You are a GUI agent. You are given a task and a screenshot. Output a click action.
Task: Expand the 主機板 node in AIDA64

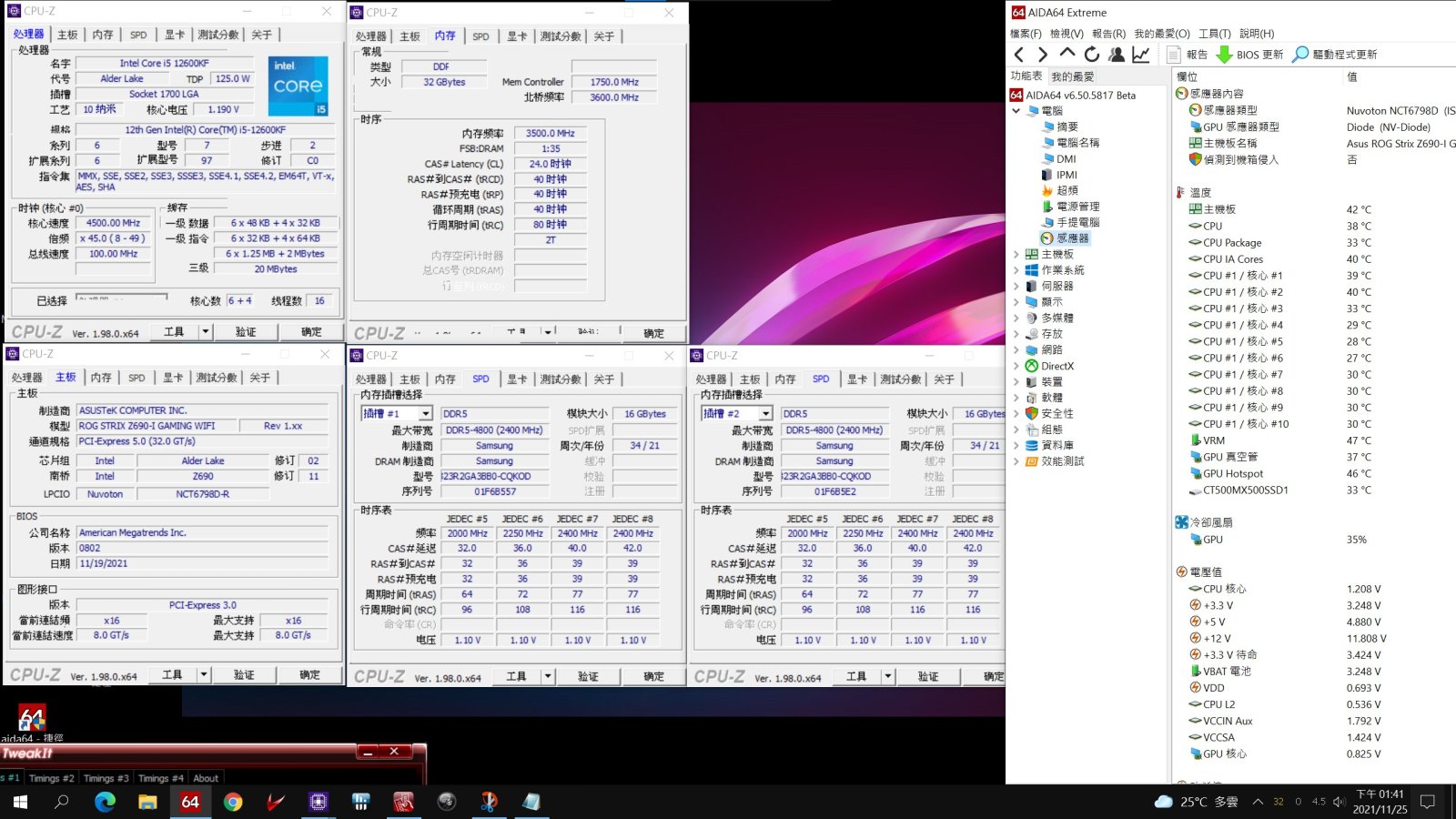click(x=1016, y=255)
